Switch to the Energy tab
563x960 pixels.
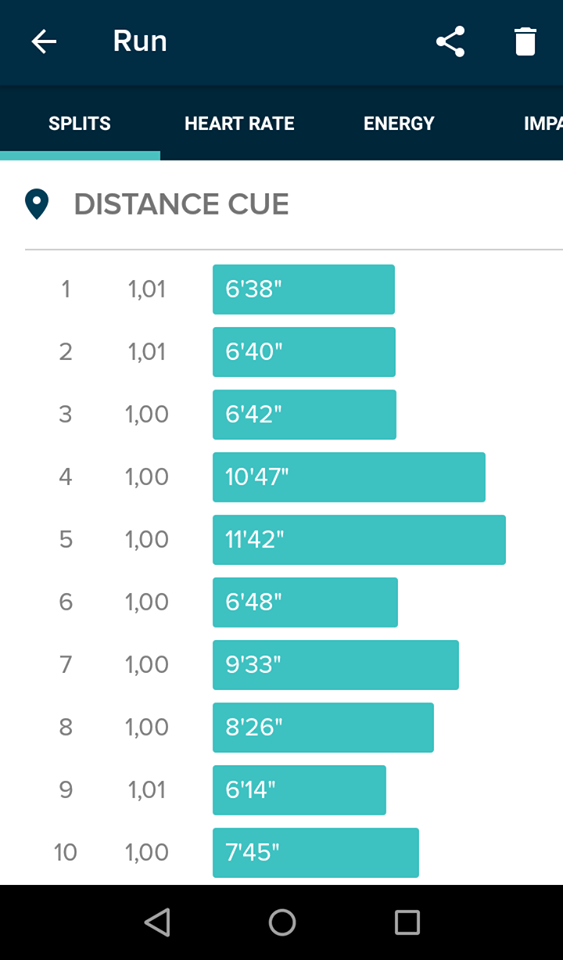(399, 123)
